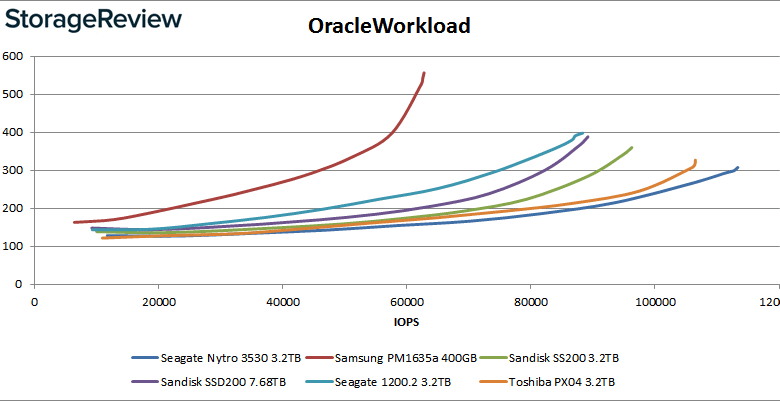Click the 200 value on the vertical axis
The width and height of the screenshot is (780, 401).
tap(12, 208)
